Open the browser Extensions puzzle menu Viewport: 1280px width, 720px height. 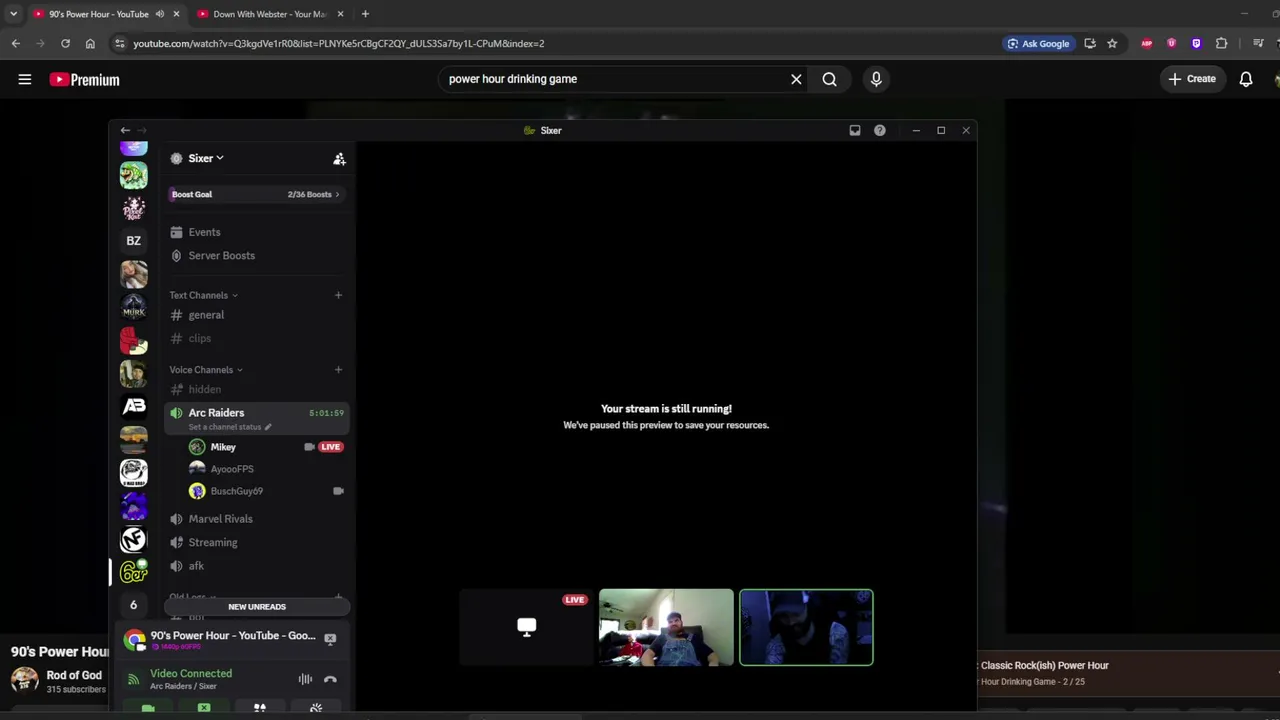point(1221,44)
